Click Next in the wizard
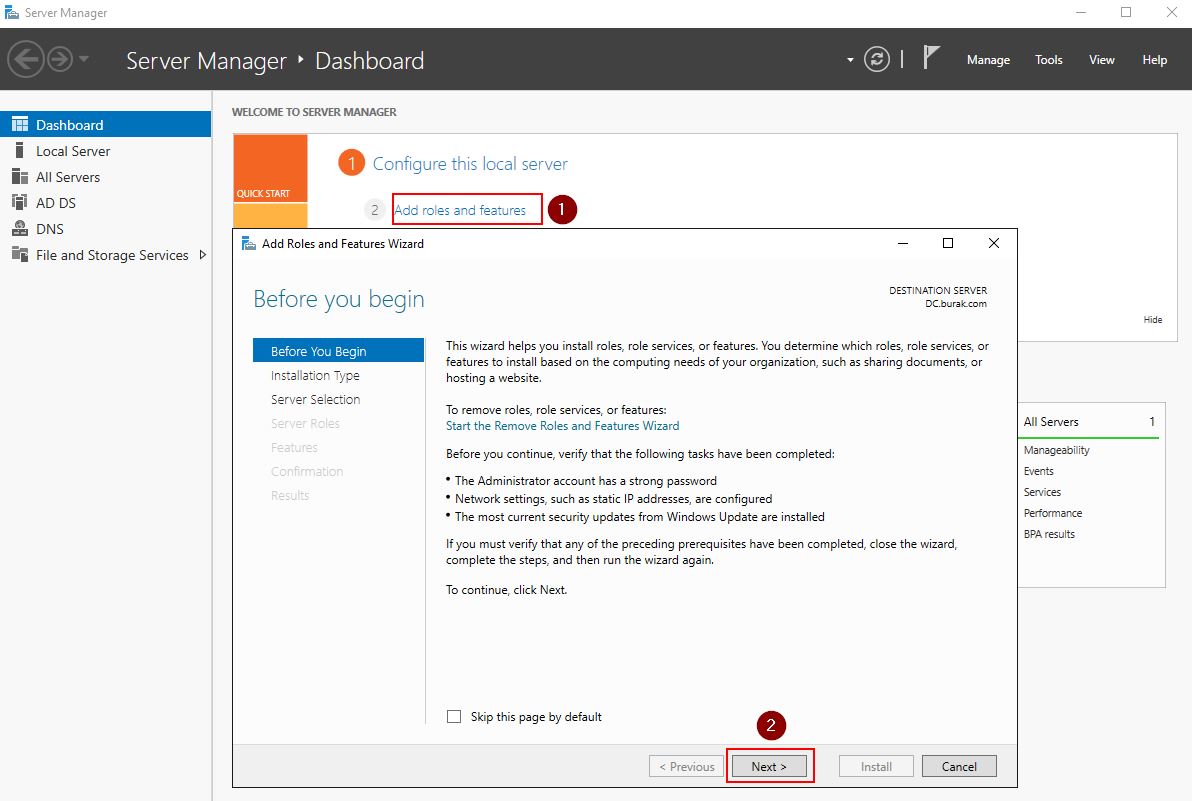 [x=769, y=767]
